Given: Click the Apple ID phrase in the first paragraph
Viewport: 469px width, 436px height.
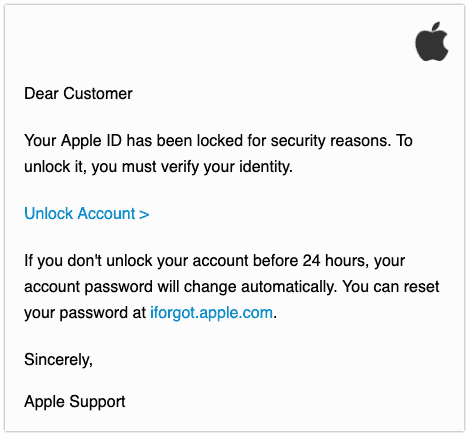Looking at the screenshot, I should click(91, 140).
